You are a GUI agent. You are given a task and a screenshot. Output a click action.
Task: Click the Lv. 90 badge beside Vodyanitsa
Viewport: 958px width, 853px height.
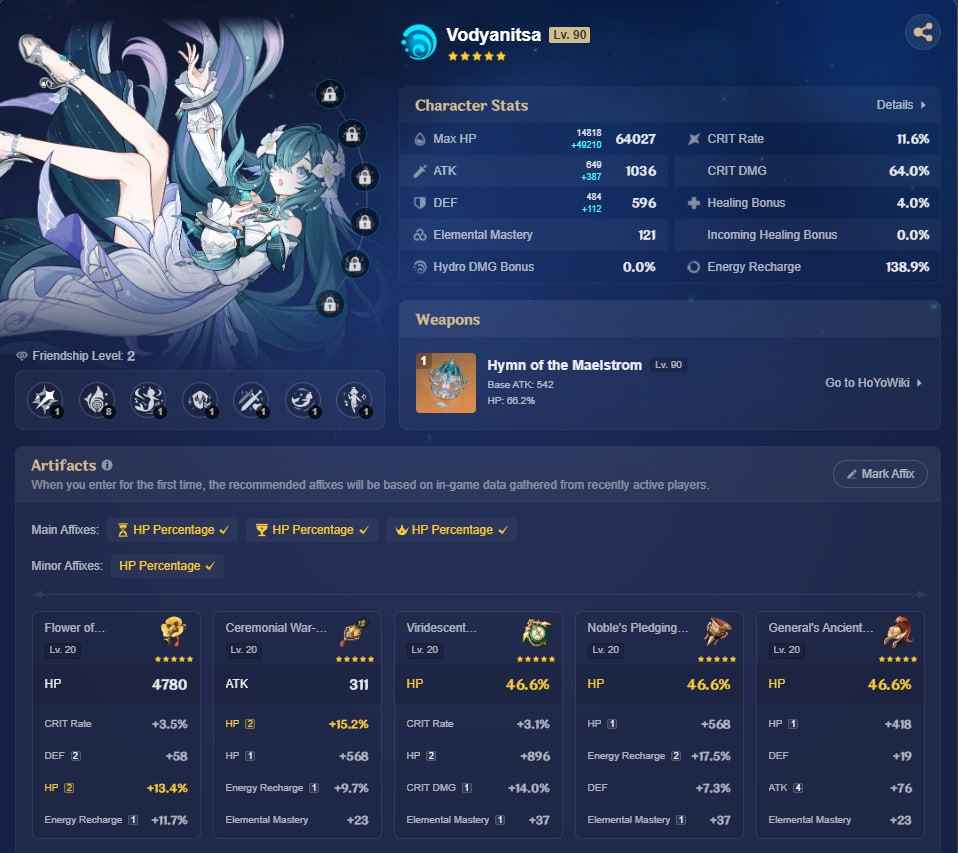[x=569, y=35]
